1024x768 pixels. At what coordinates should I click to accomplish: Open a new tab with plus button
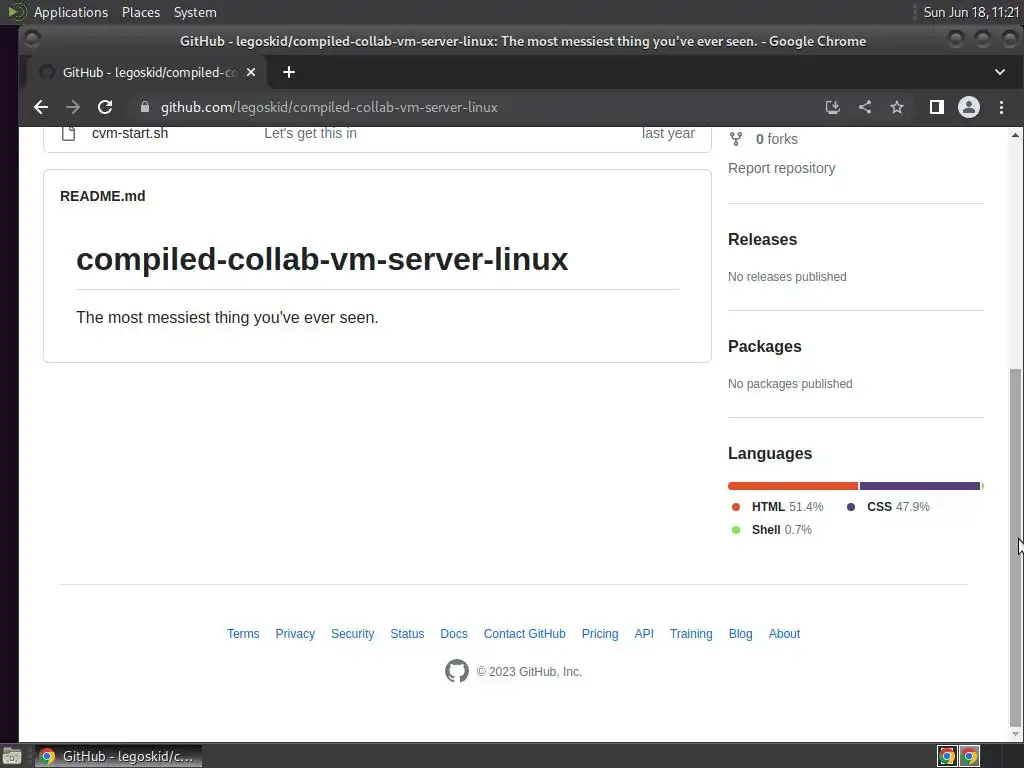(x=289, y=72)
